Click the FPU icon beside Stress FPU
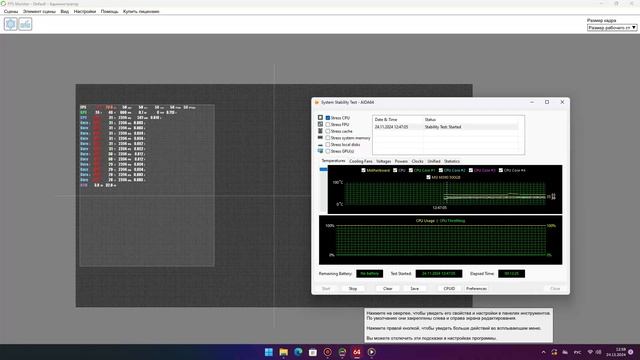Viewport: 640px width, 360px height. coord(320,124)
